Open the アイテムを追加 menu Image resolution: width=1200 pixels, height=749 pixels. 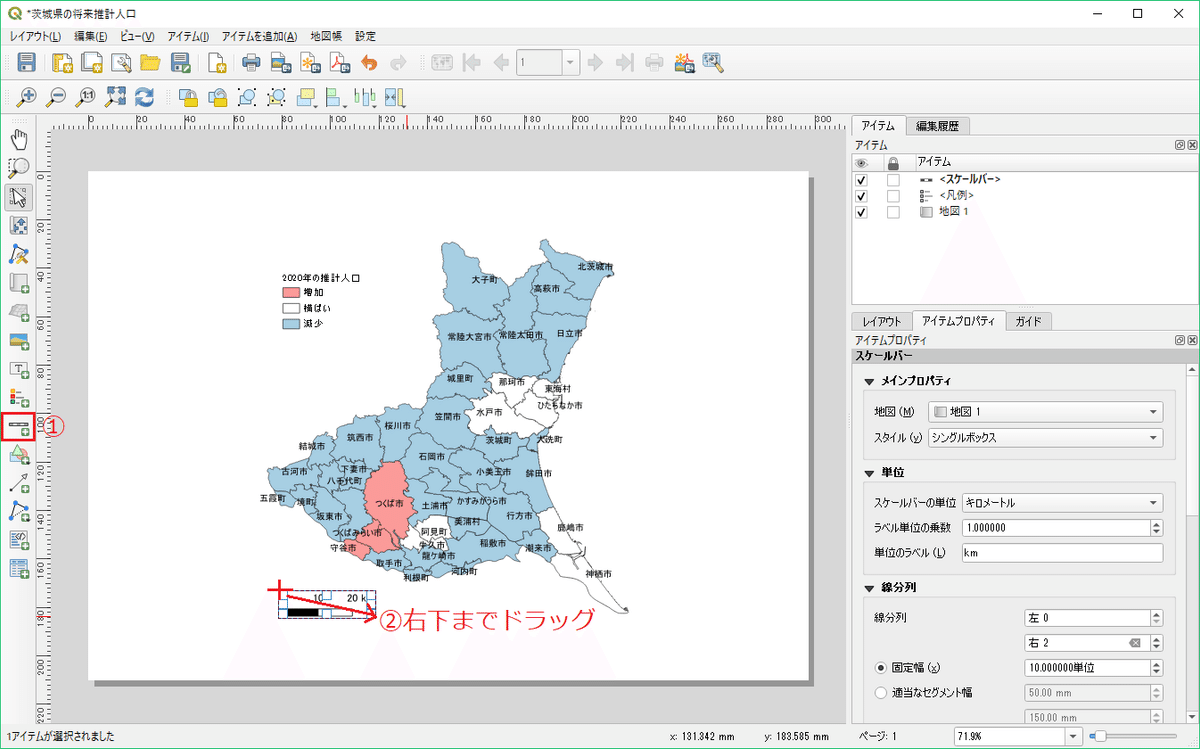tap(259, 36)
